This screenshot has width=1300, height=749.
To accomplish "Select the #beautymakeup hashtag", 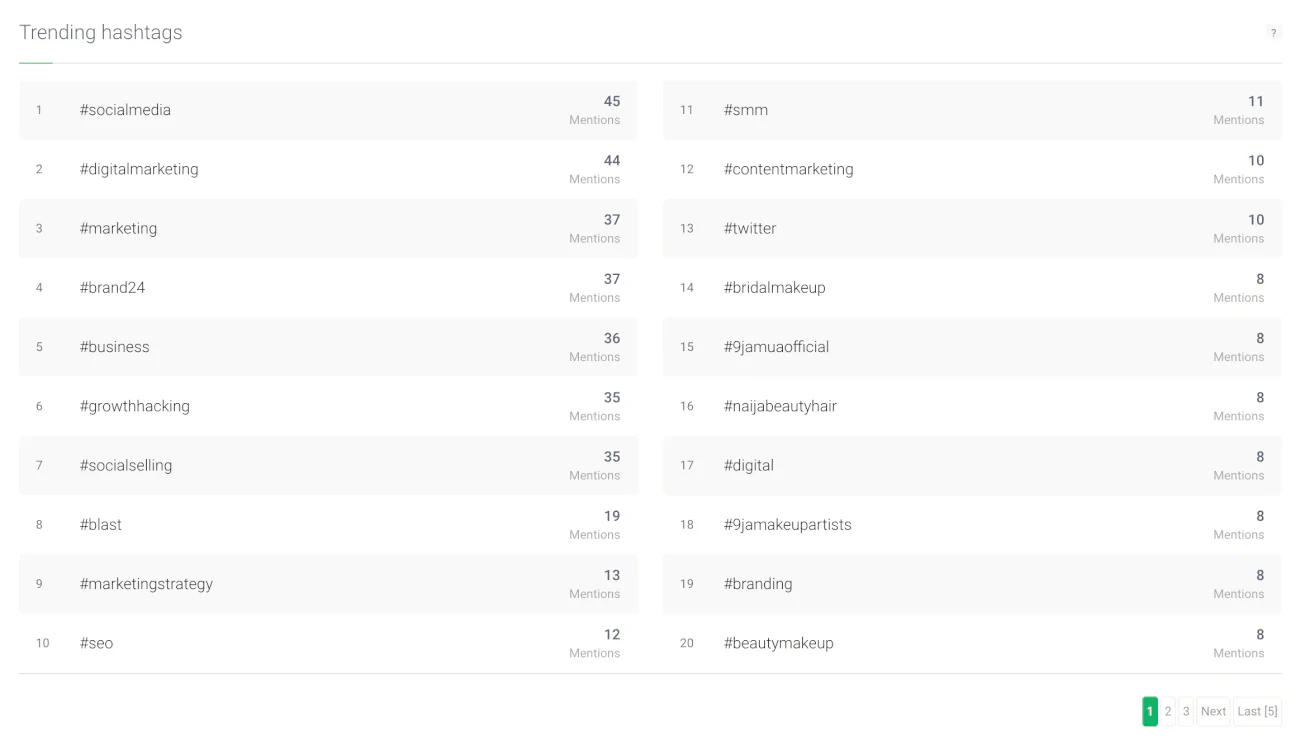I will point(778,643).
